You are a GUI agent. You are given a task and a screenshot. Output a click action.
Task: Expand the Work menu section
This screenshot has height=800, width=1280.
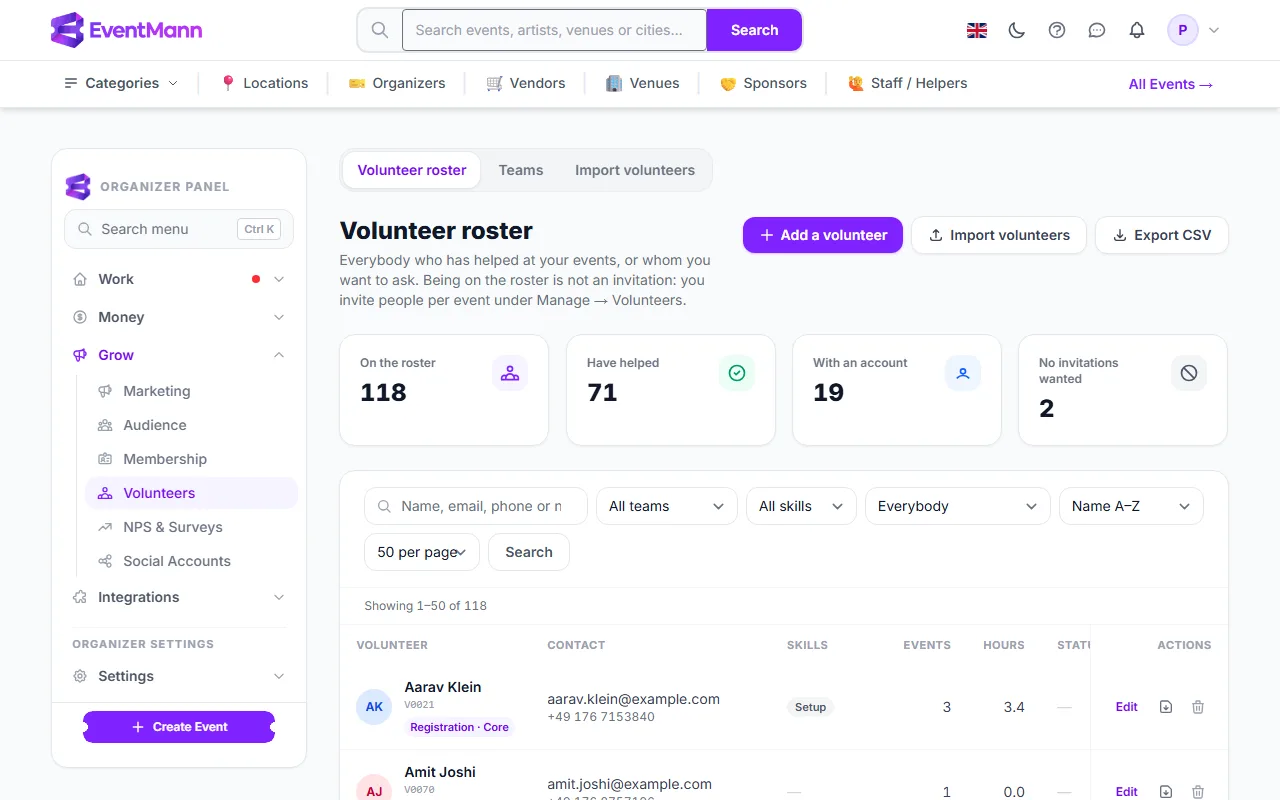[179, 279]
